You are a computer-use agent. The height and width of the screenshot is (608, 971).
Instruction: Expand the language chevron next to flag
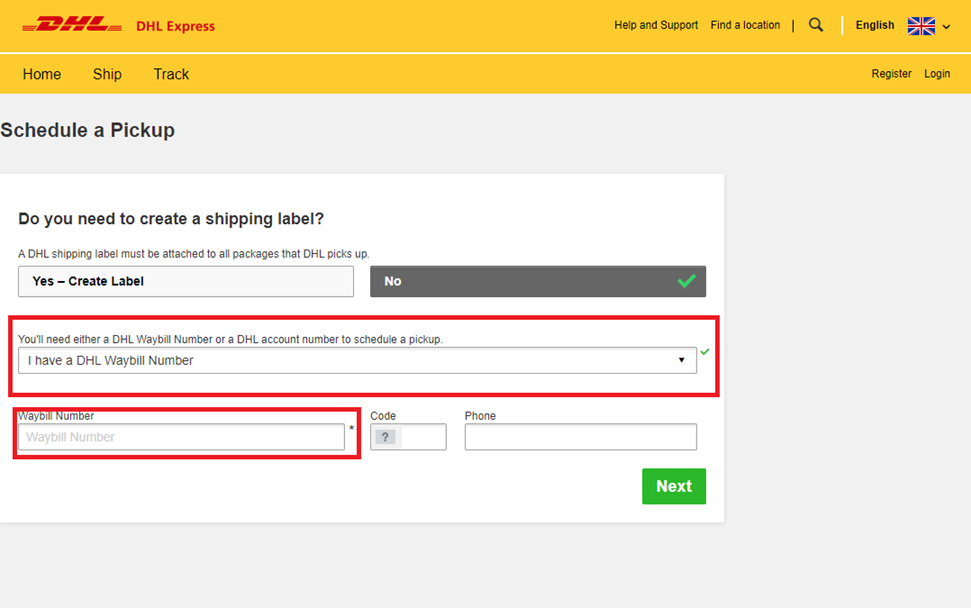(x=946, y=27)
